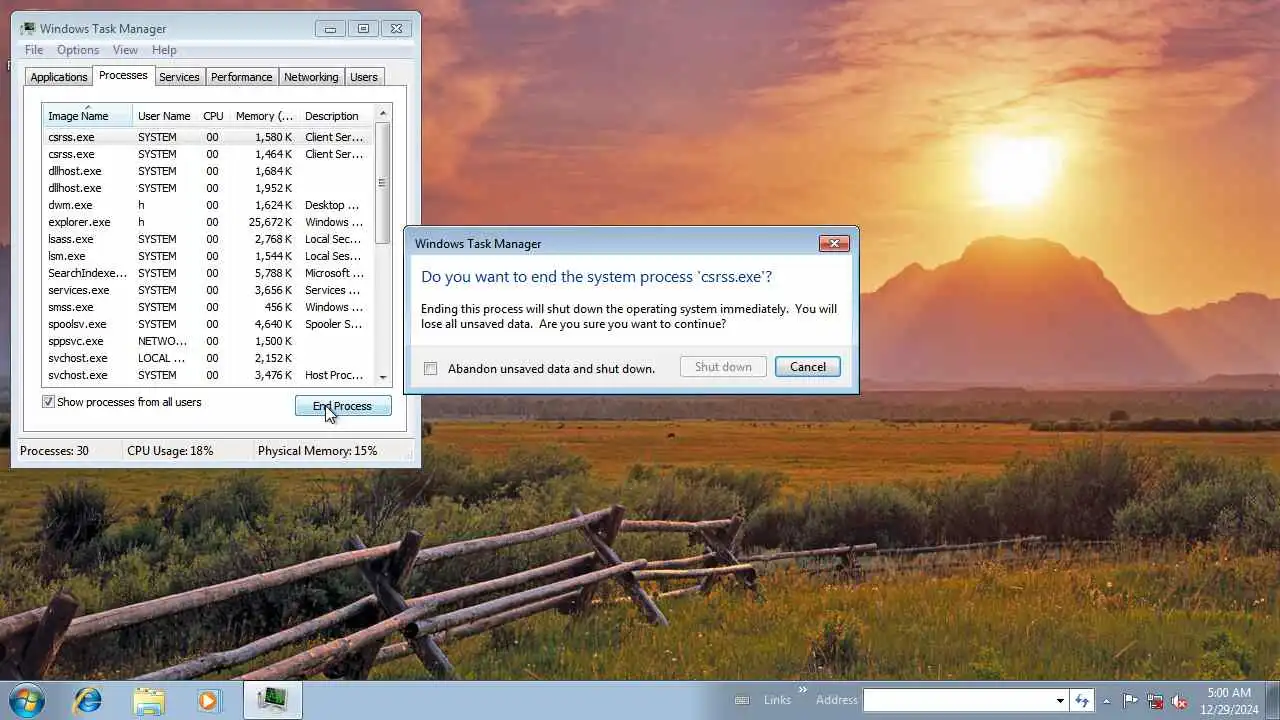The width and height of the screenshot is (1280, 720).
Task: Click the on-screen keyboard tray icon
Action: pos(742,700)
